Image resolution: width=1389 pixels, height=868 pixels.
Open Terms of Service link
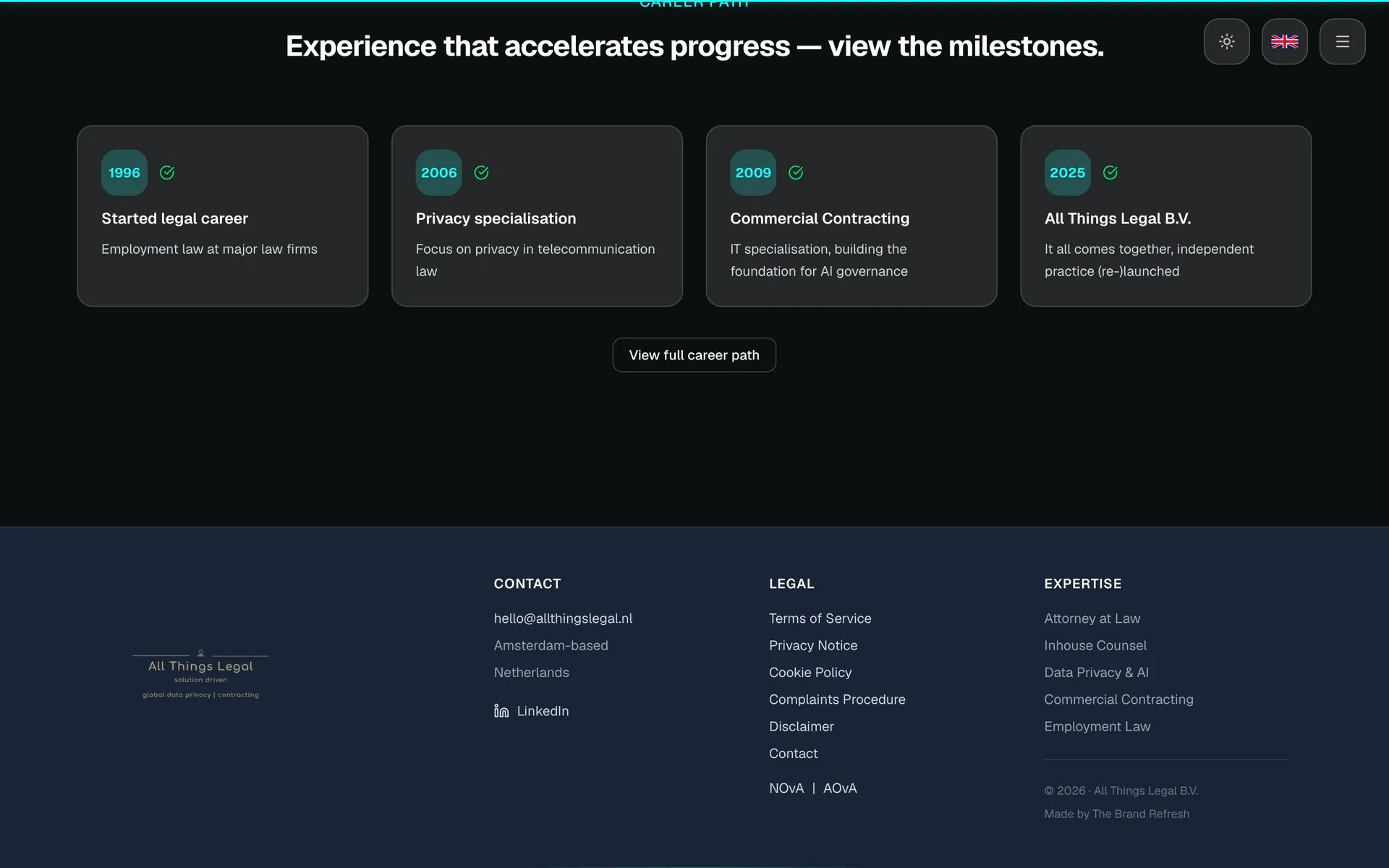tap(820, 618)
